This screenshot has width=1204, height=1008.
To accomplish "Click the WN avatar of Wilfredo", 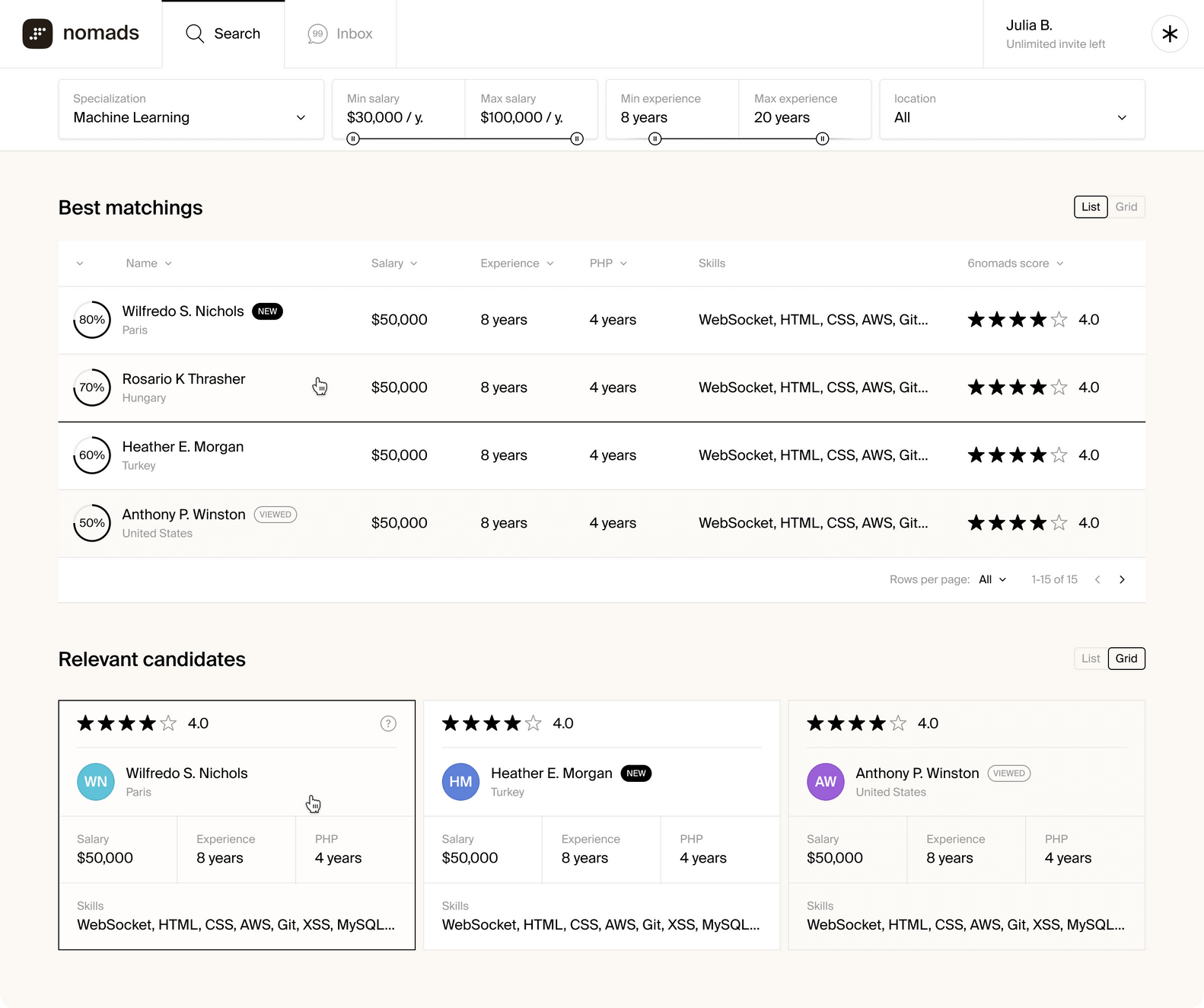I will pos(96,782).
